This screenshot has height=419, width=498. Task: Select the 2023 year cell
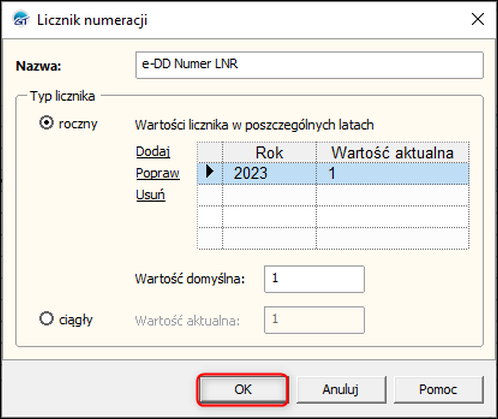tap(269, 173)
